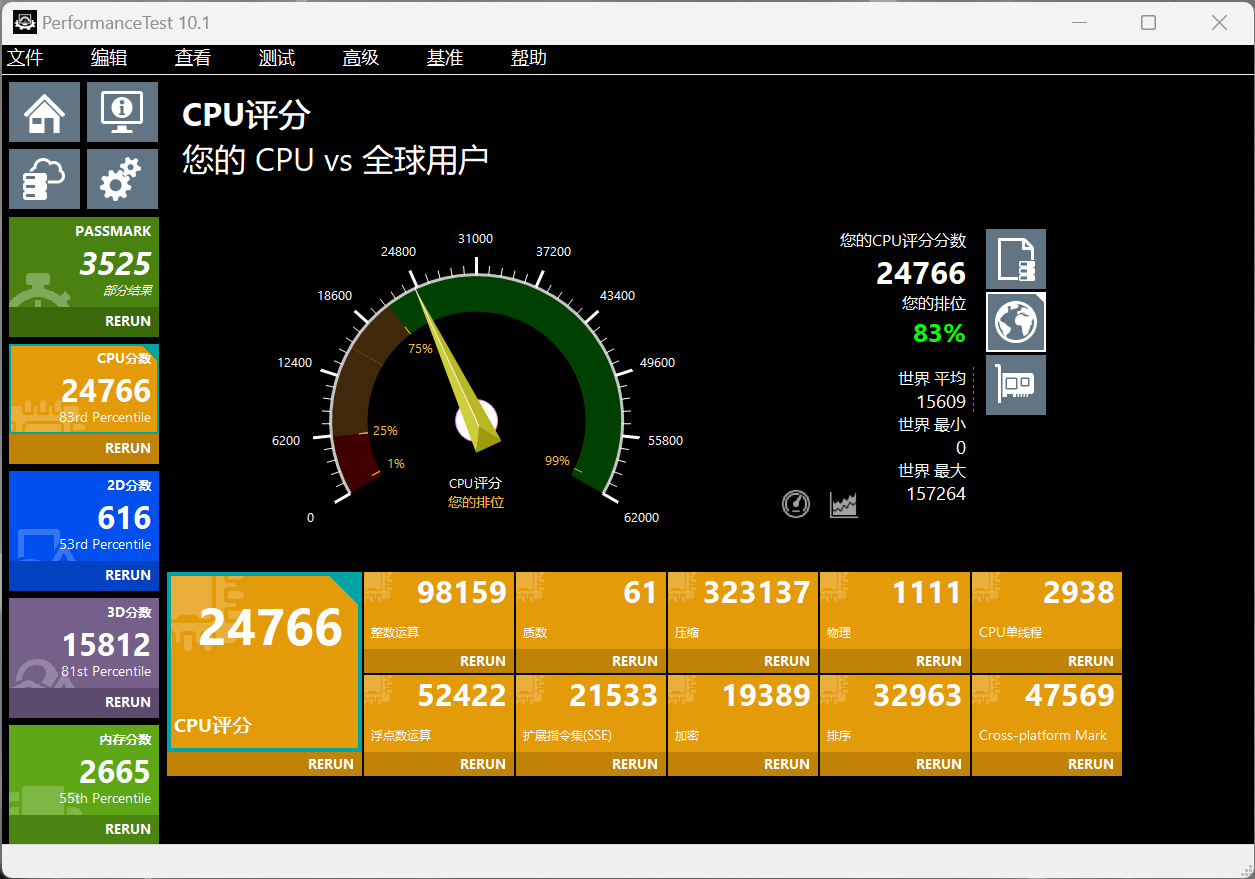Screen dimensions: 1255x879
Task: Click the world average 15609 value
Action: [x=941, y=402]
